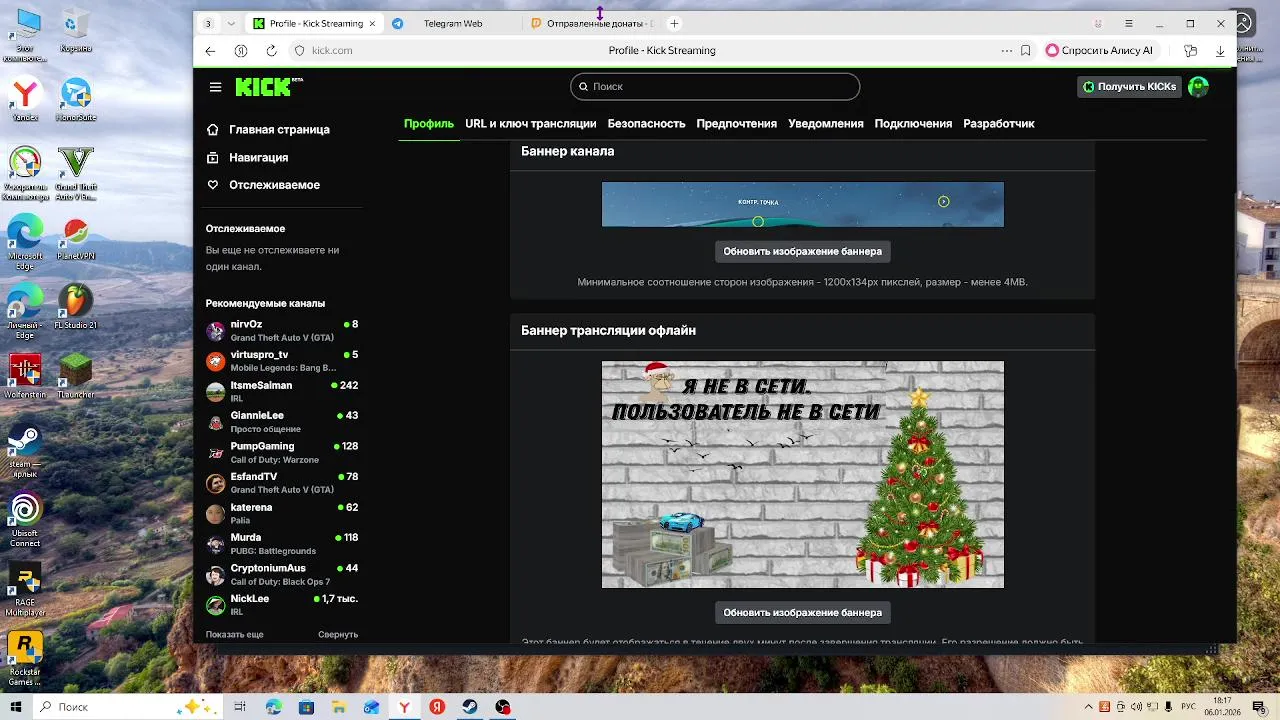Open Steam from the taskbar
This screenshot has height=720, width=1280.
pos(470,707)
